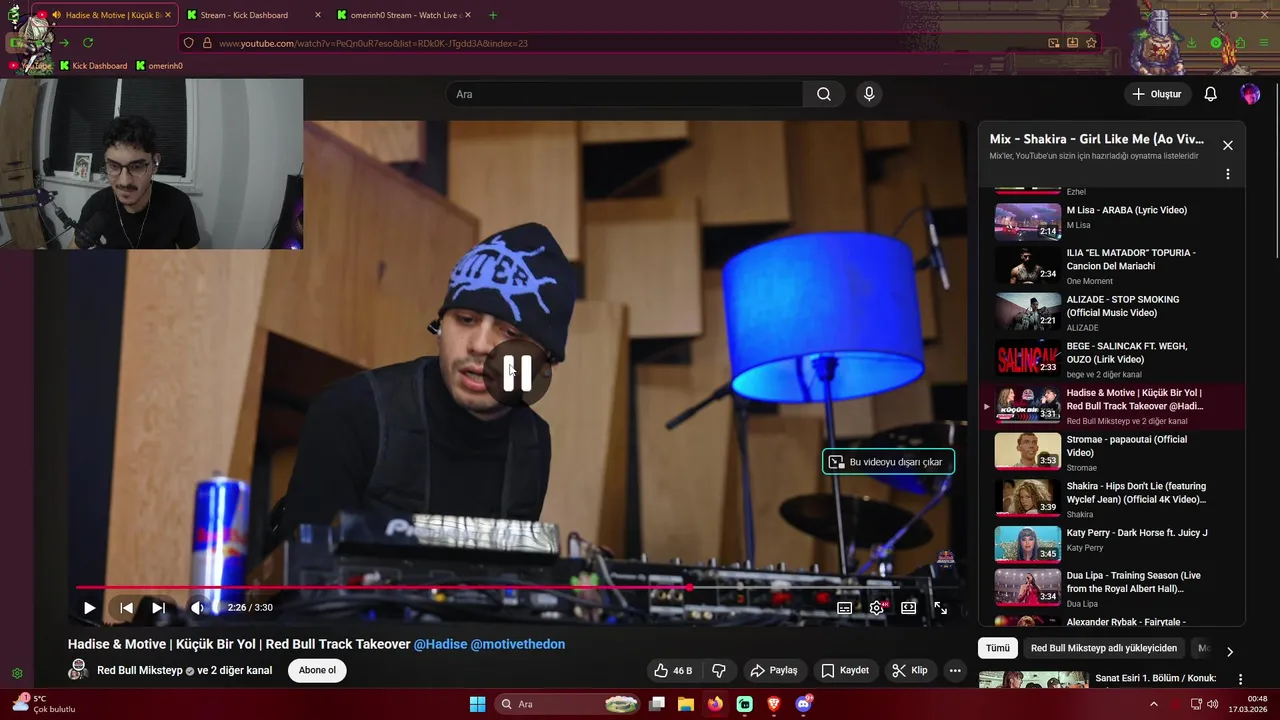Play the video with the play button
Image resolution: width=1280 pixels, height=720 pixels.
pyautogui.click(x=89, y=608)
